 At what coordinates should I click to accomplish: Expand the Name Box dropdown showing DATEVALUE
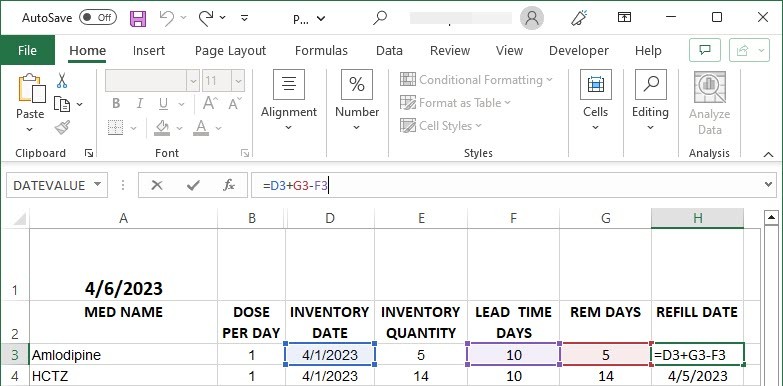[97, 185]
